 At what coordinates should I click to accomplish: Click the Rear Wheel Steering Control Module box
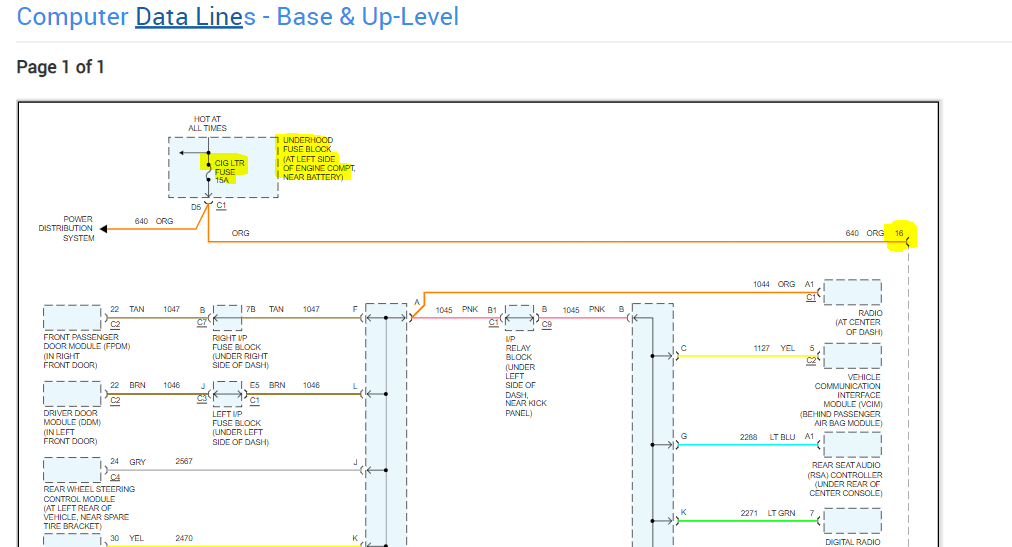[72, 469]
